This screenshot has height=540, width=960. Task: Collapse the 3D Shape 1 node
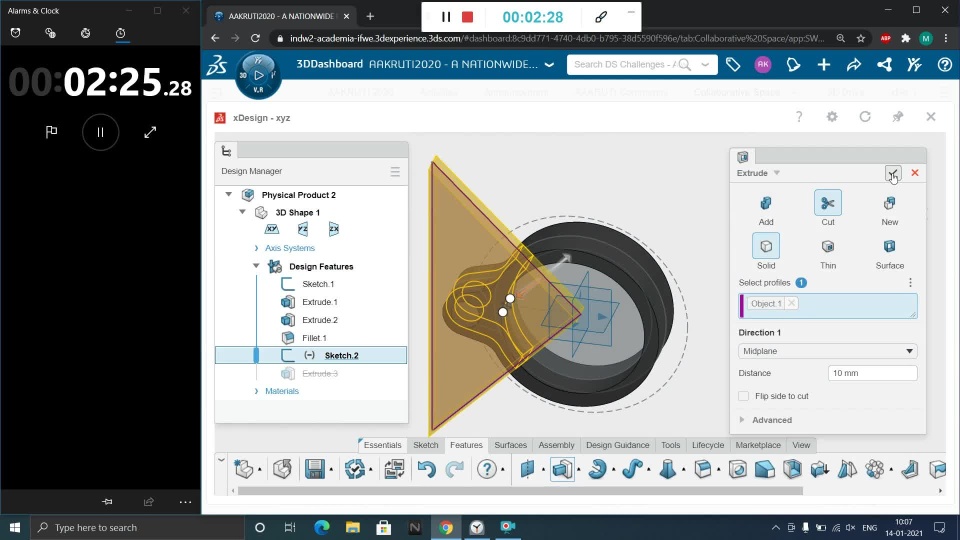pyautogui.click(x=242, y=212)
